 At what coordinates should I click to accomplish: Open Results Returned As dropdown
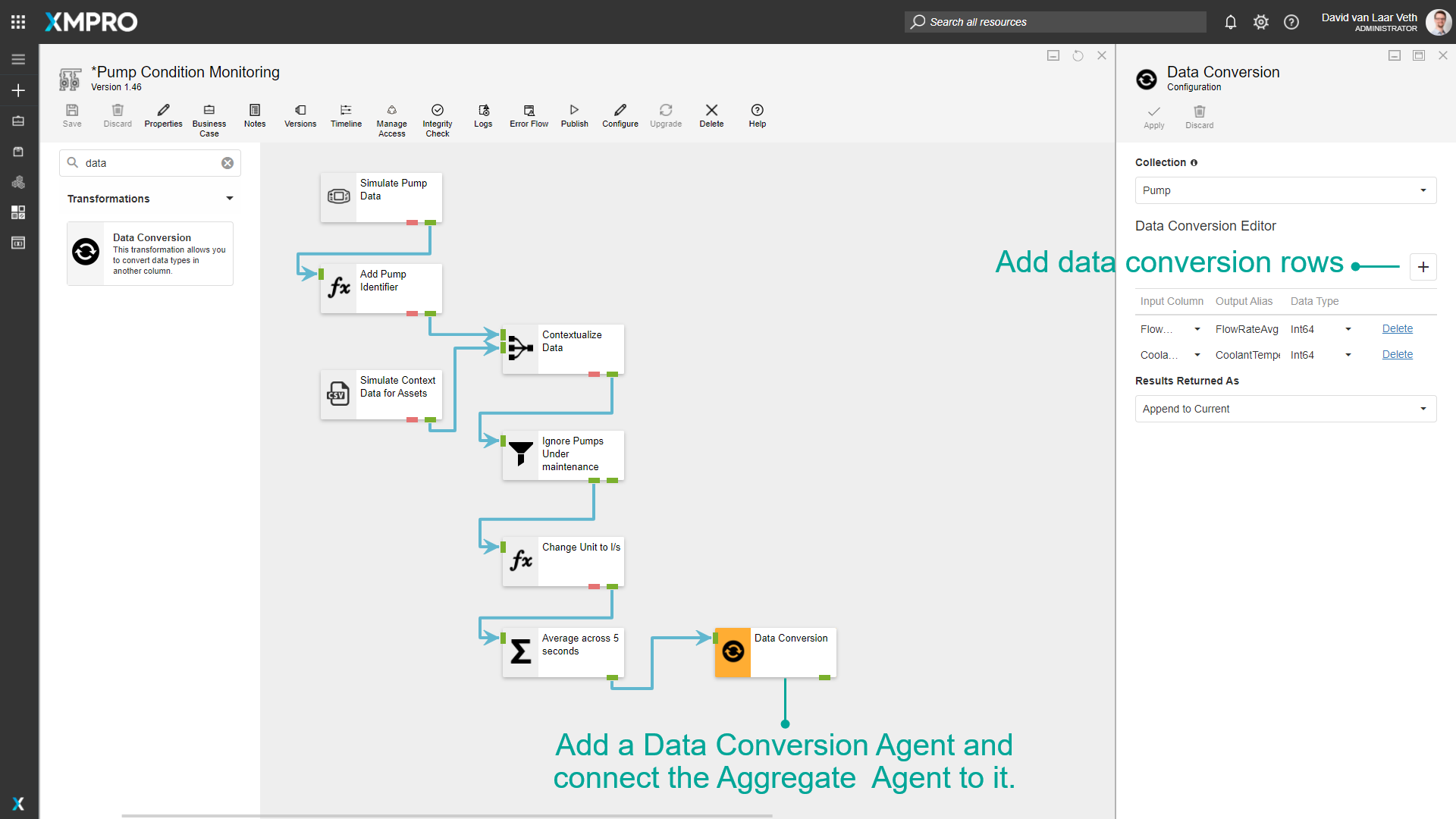pos(1285,409)
